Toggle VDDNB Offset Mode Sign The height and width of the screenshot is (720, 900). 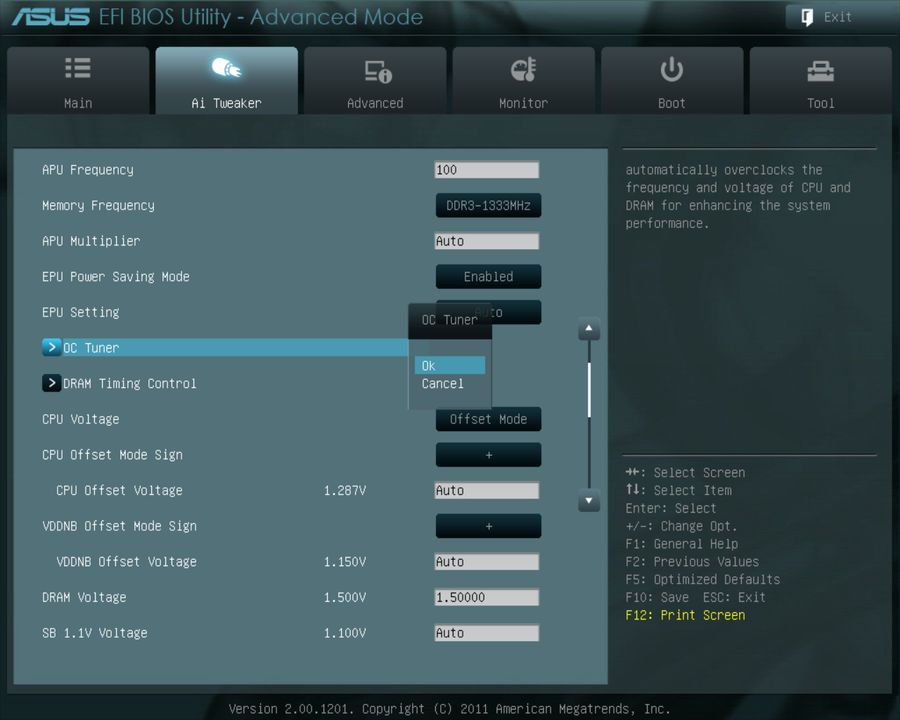point(488,525)
